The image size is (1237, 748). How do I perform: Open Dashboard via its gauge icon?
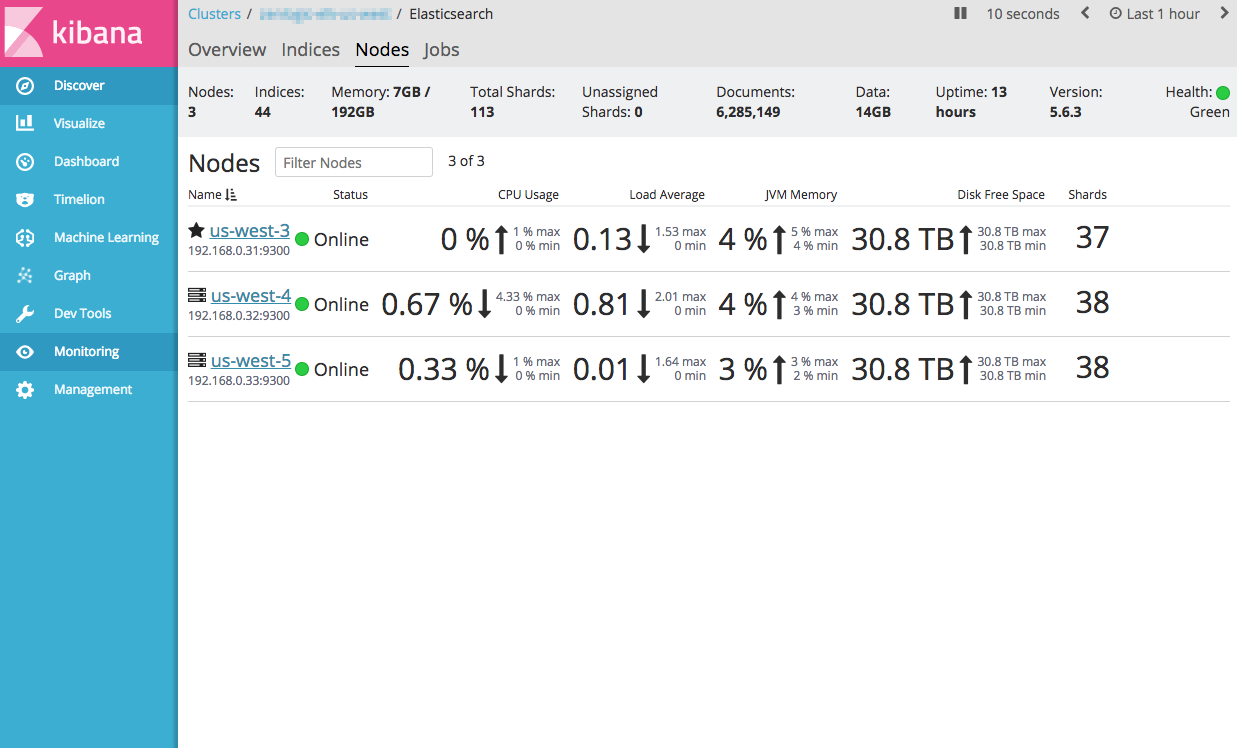(x=25, y=162)
